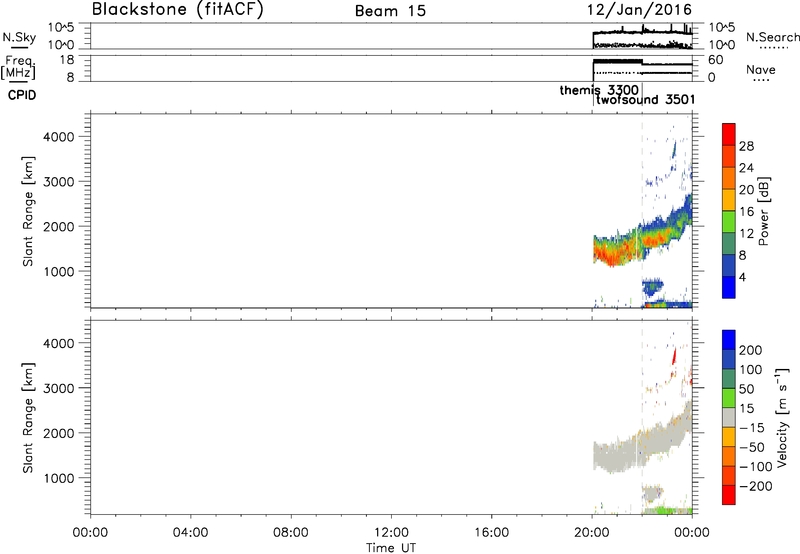Click the blue bottom of Power colorbar

(729, 287)
